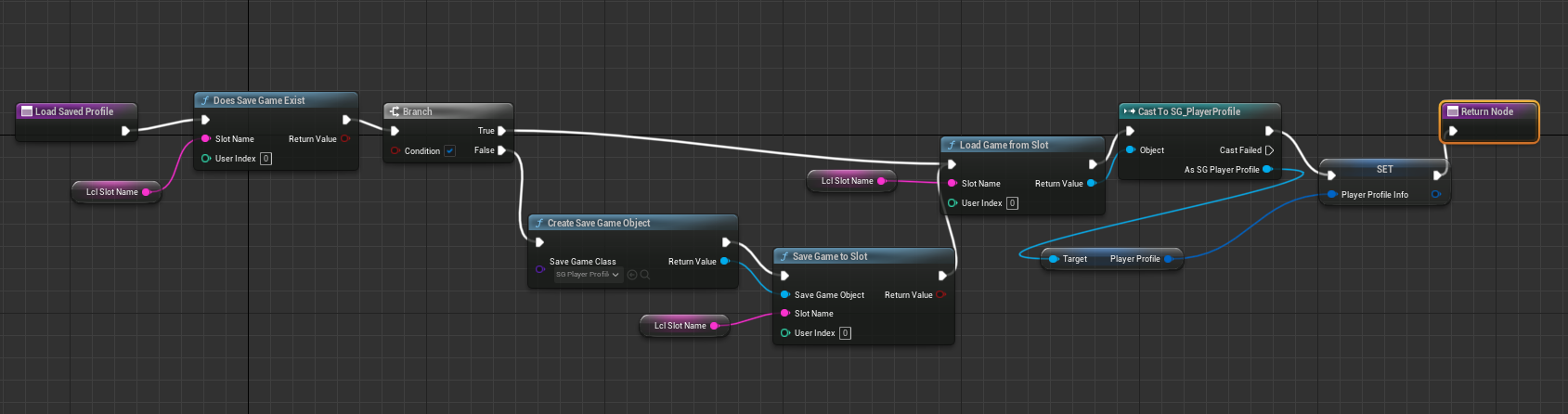Click the Target input pin
The height and width of the screenshot is (414, 1568).
click(1054, 259)
